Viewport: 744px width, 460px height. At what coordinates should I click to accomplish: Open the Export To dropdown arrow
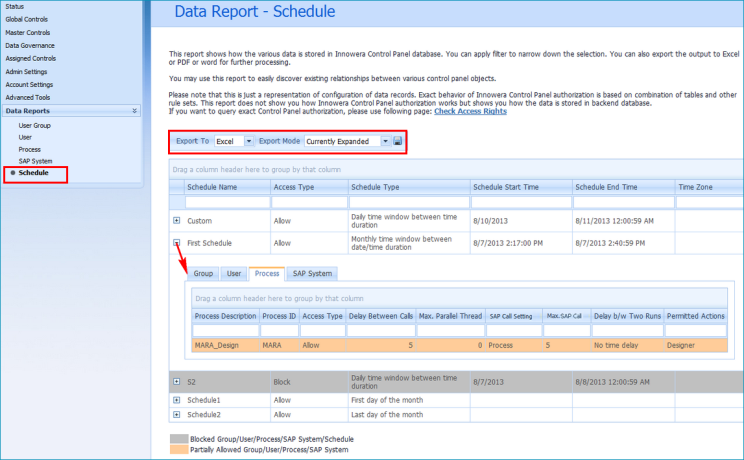coord(249,141)
